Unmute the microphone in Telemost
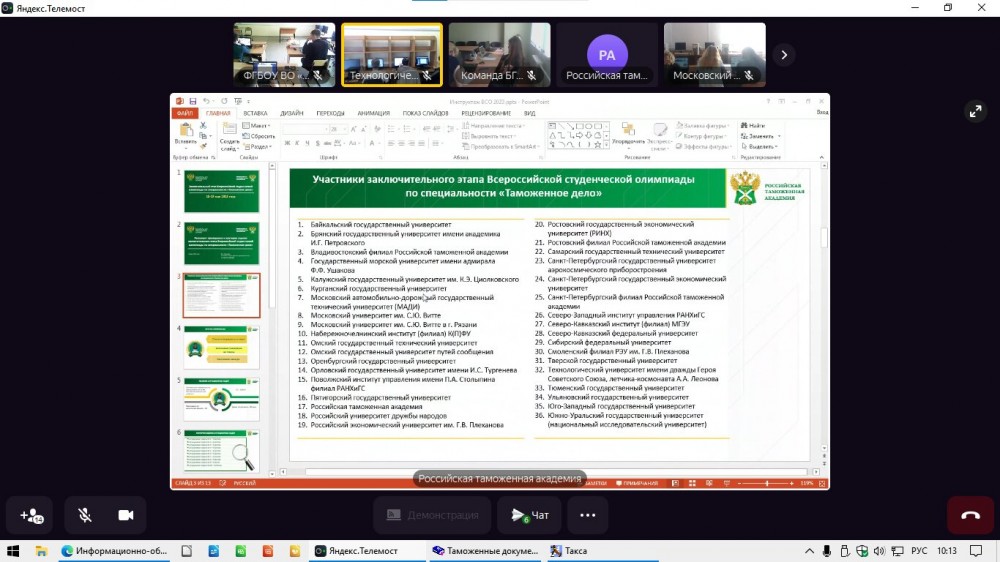The height and width of the screenshot is (562, 1000). pos(85,515)
